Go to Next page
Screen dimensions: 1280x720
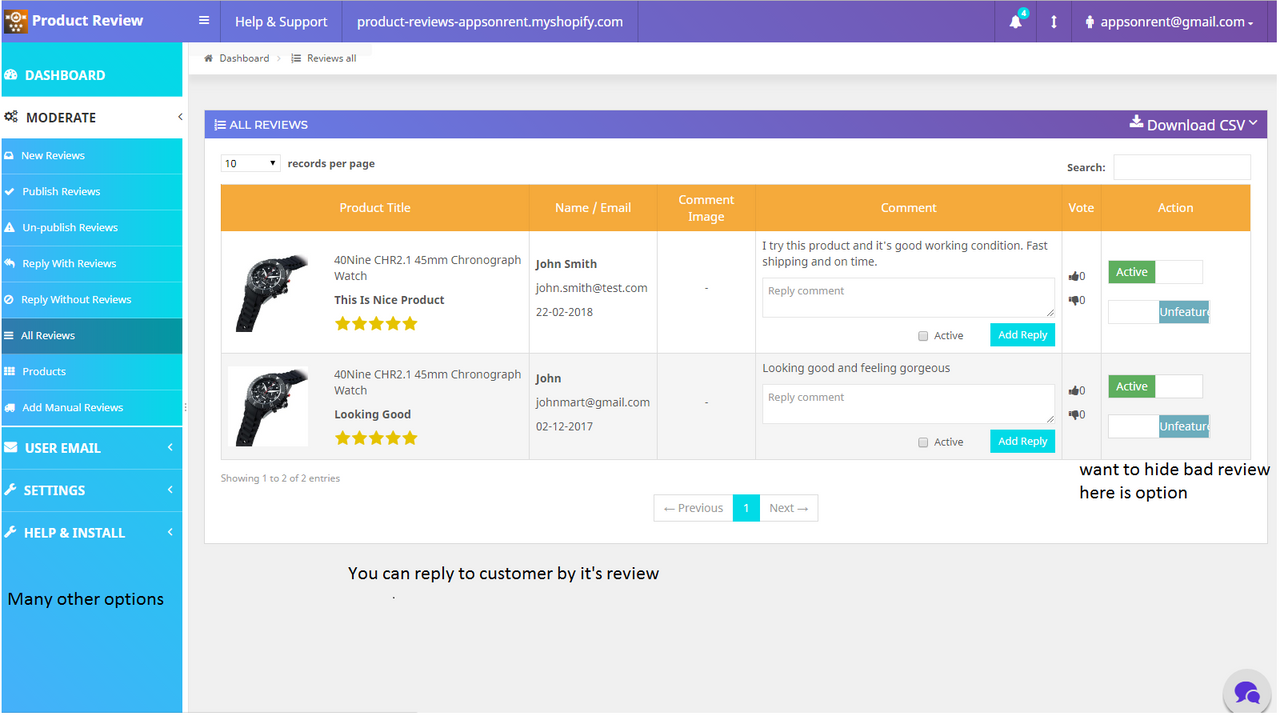pos(789,508)
